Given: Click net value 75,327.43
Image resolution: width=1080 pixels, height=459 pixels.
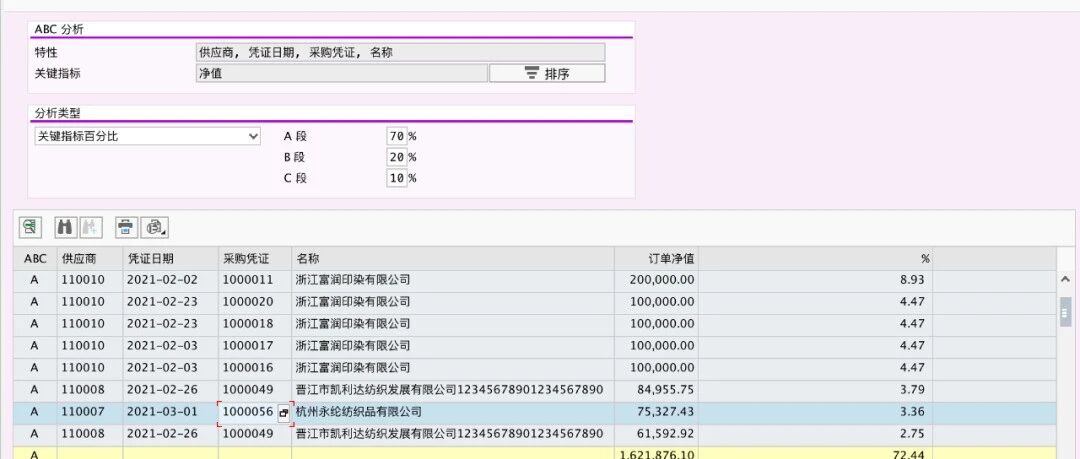Looking at the screenshot, I should pyautogui.click(x=656, y=412).
